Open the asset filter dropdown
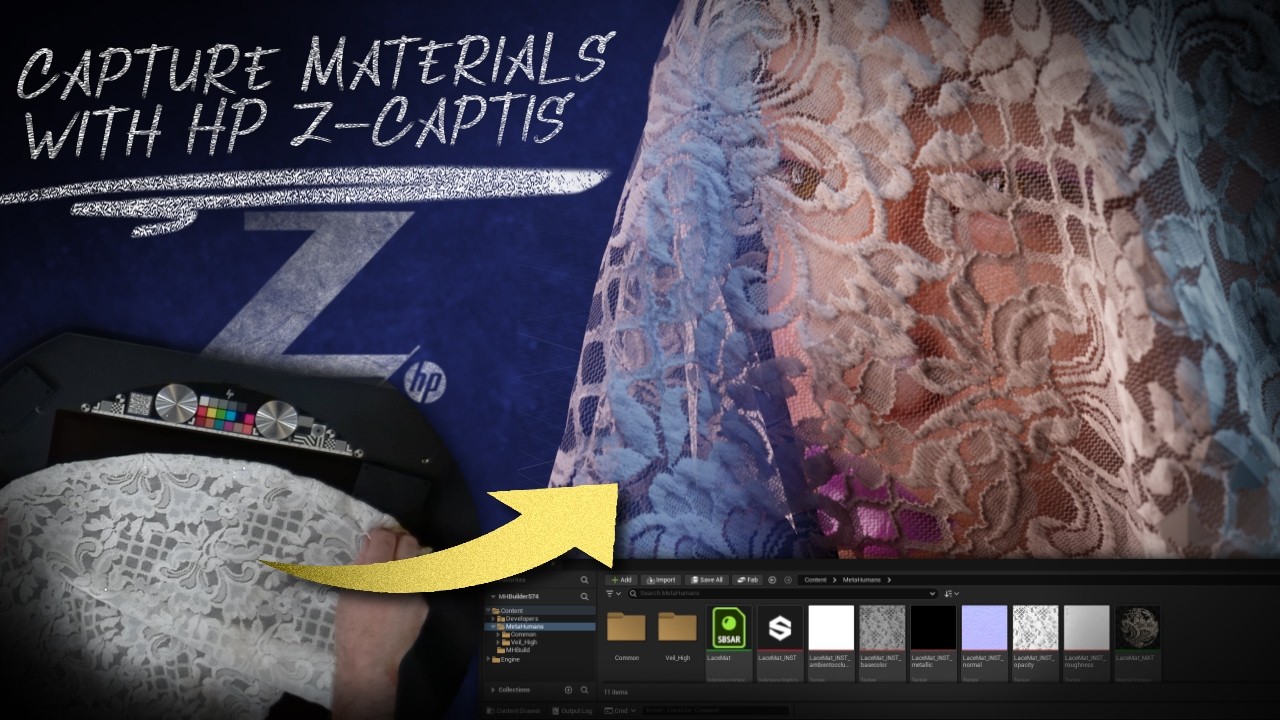This screenshot has width=1280, height=720. (x=613, y=593)
